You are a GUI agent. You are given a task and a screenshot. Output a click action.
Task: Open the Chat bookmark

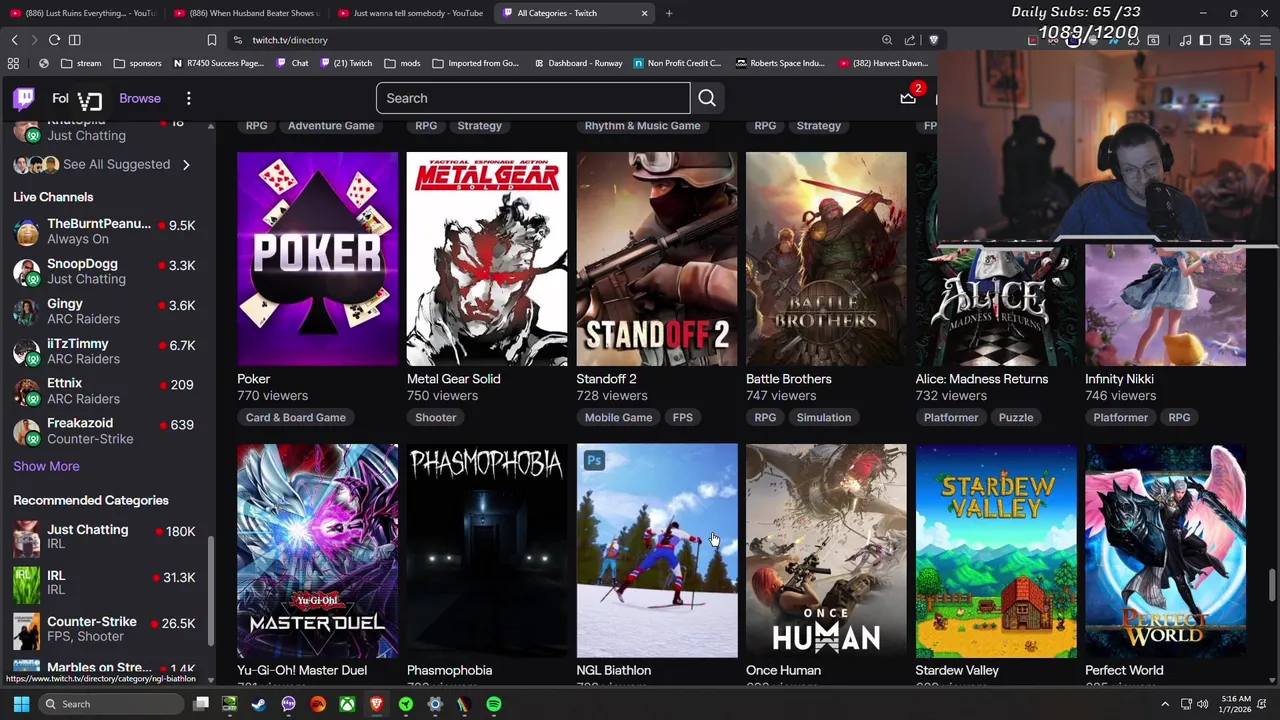tap(292, 63)
